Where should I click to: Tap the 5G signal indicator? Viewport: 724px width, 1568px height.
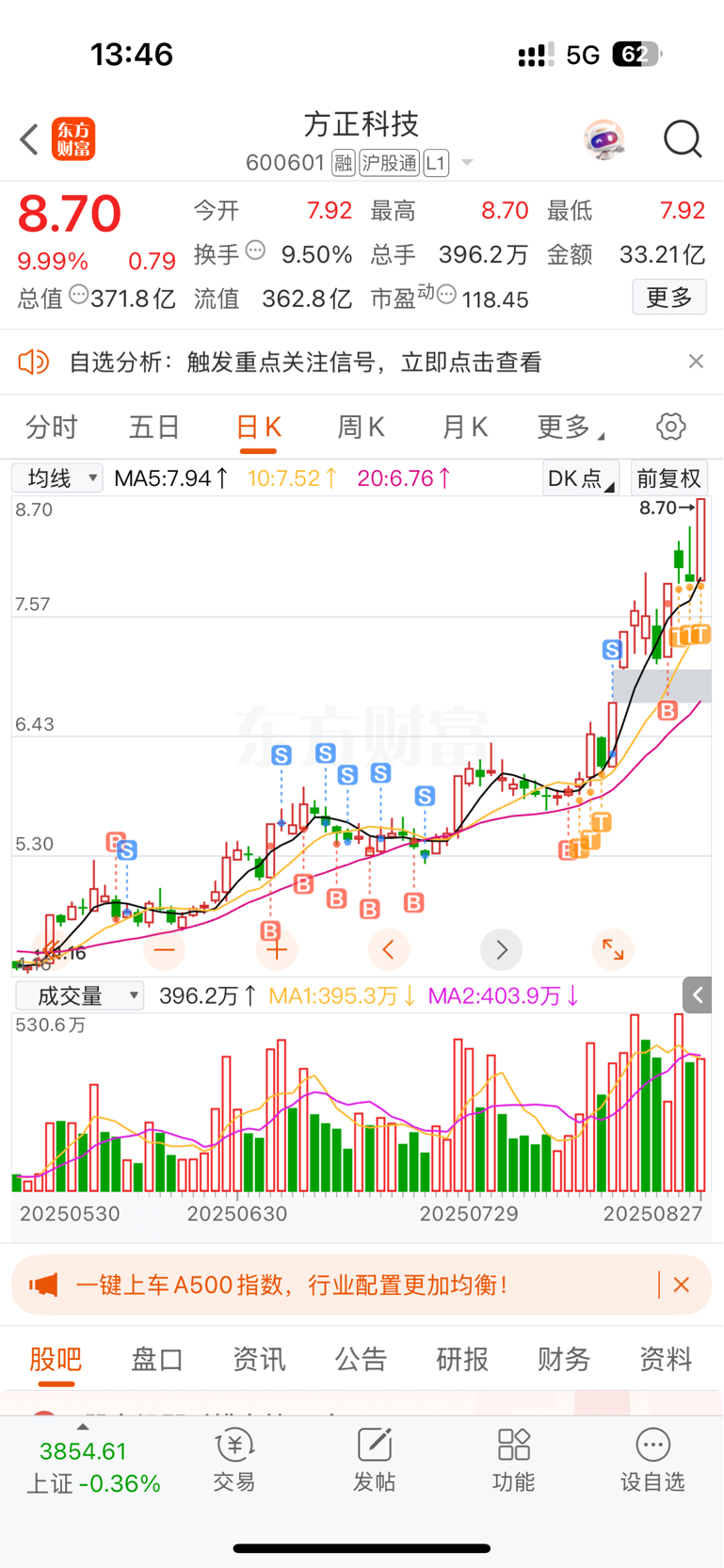click(583, 55)
